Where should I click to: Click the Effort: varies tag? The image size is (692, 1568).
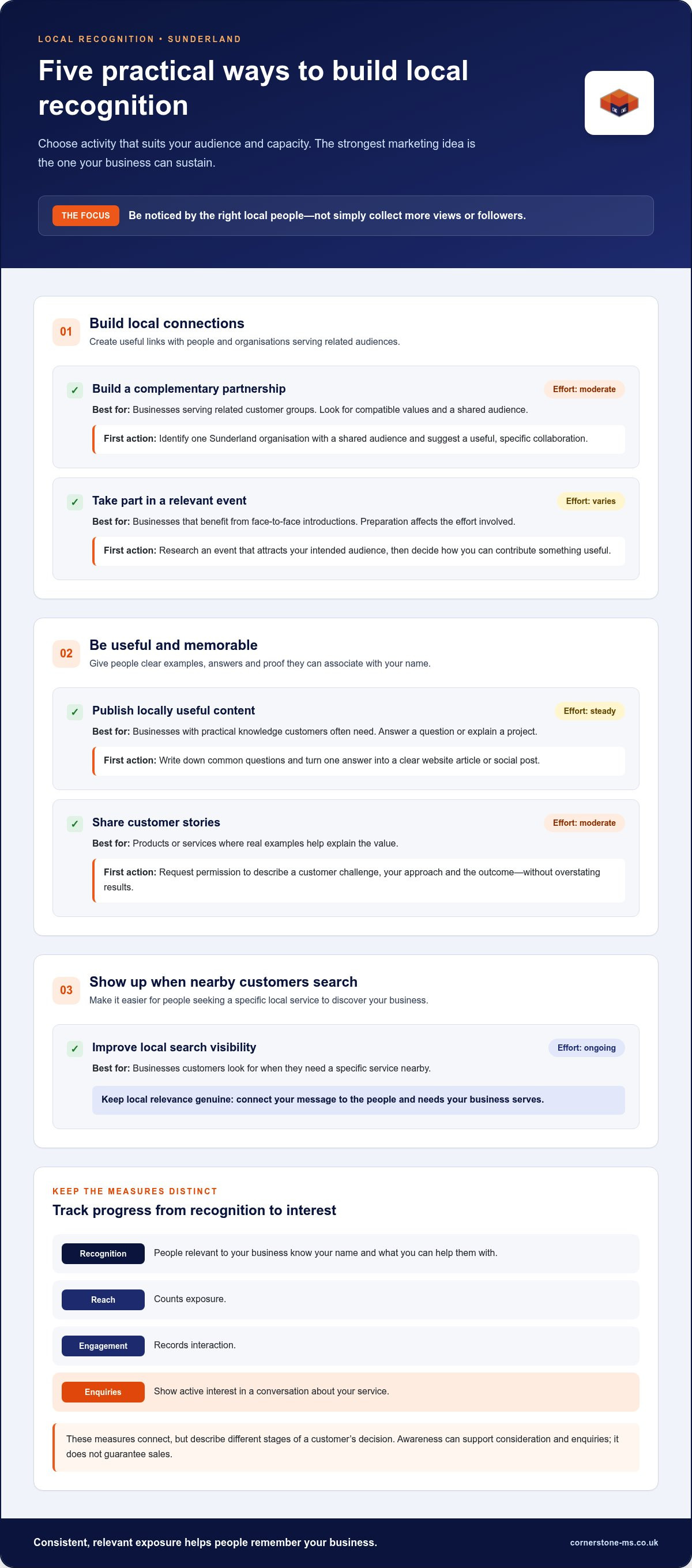(591, 501)
